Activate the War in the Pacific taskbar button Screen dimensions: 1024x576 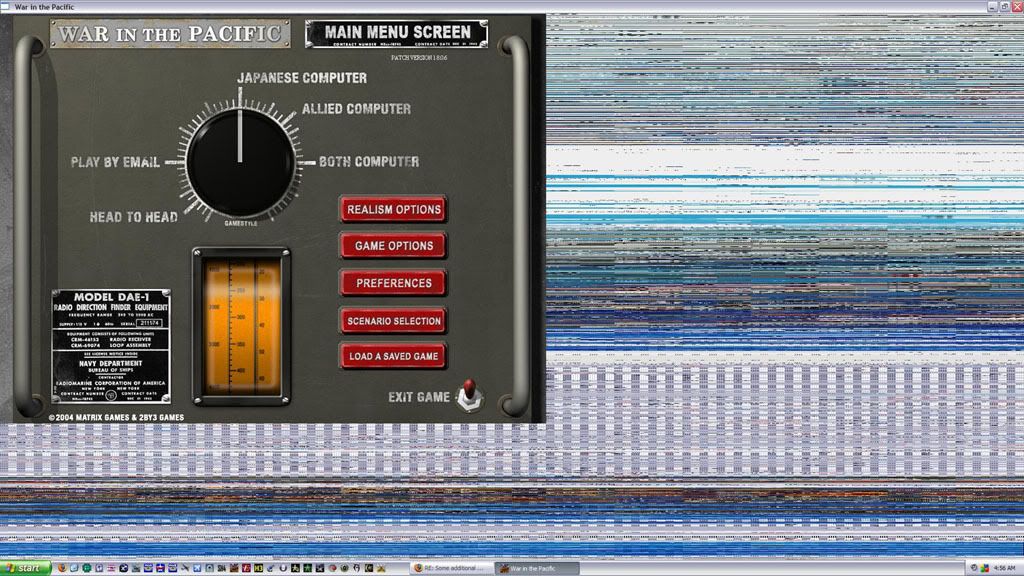pyautogui.click(x=537, y=568)
